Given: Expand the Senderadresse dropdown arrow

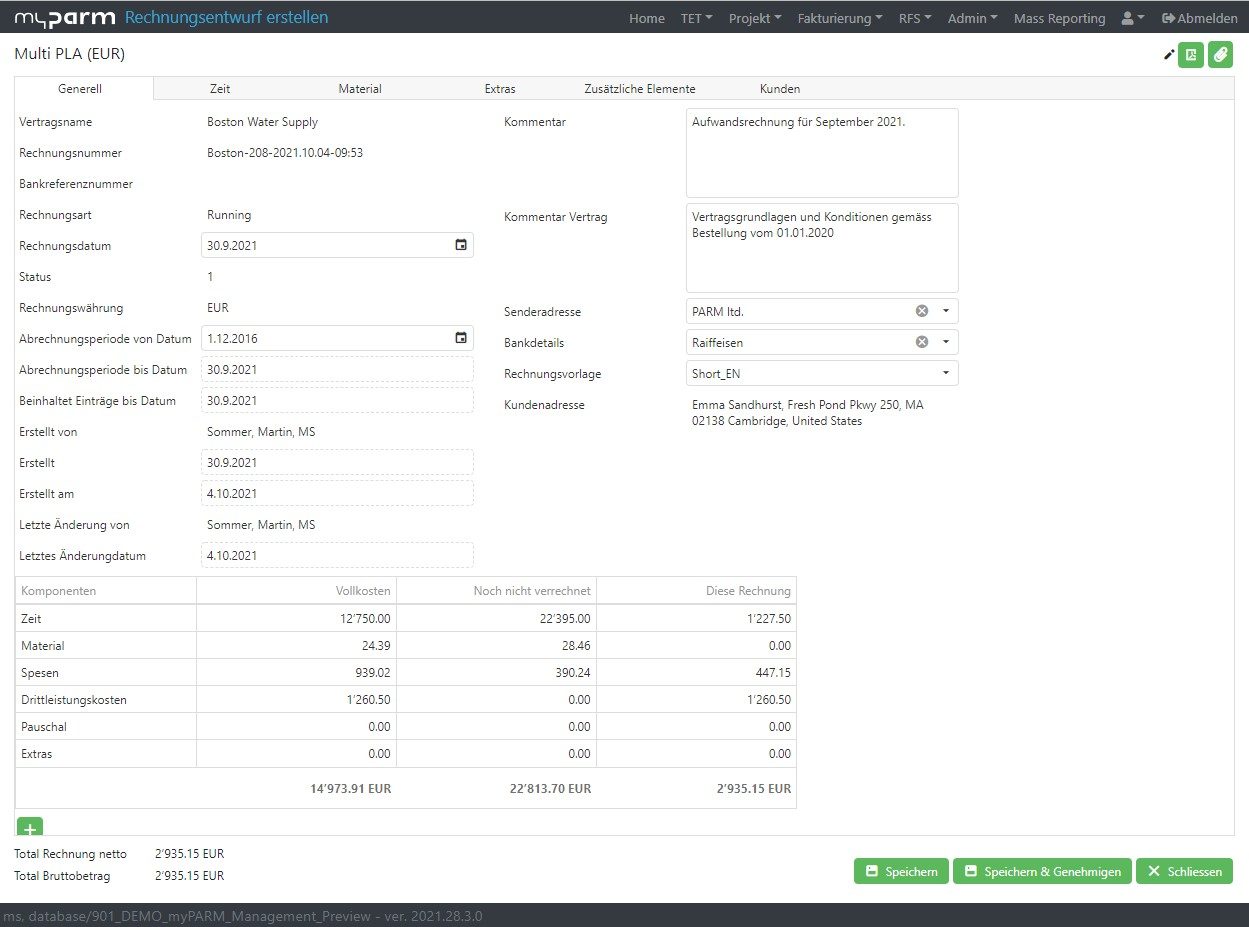Looking at the screenshot, I should point(945,311).
